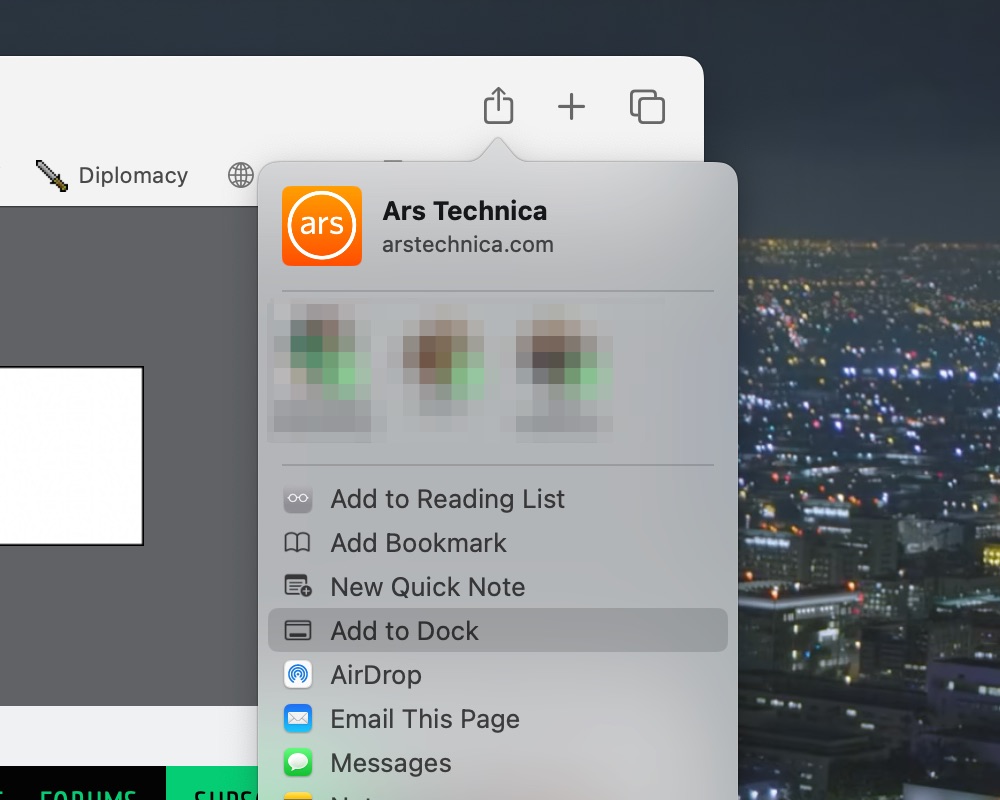
Task: Share the page via AirDrop
Action: coord(375,675)
